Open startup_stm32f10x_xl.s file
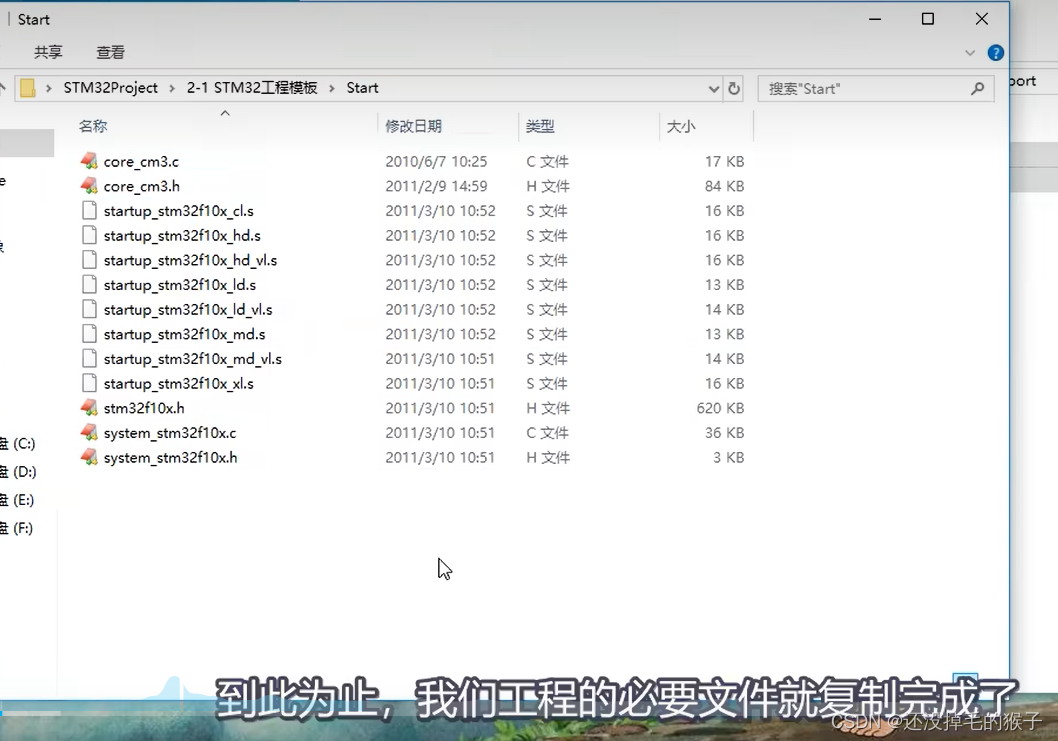Viewport: 1058px width, 741px height. click(x=168, y=383)
